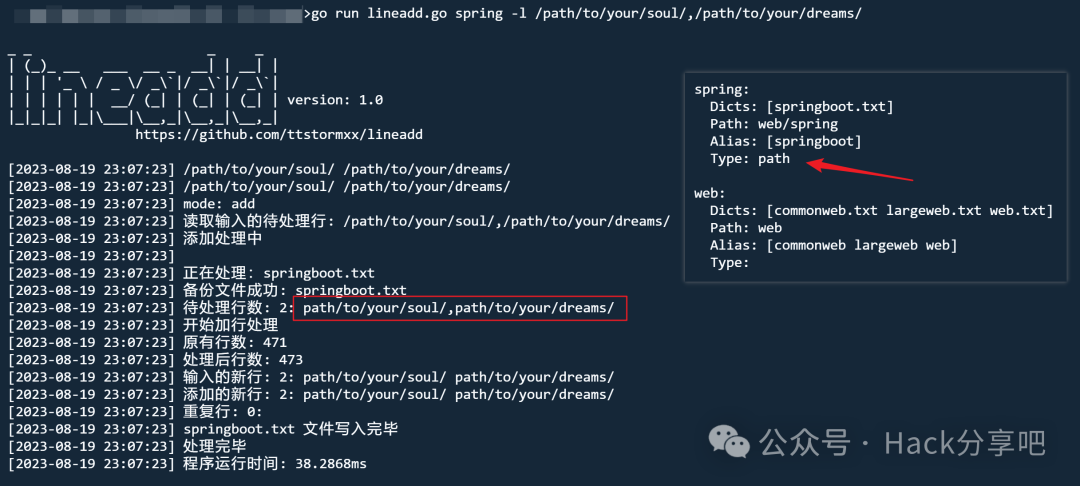1080x486 pixels.
Task: Click the 'web:' heading in the config panel
Action: coord(711,193)
